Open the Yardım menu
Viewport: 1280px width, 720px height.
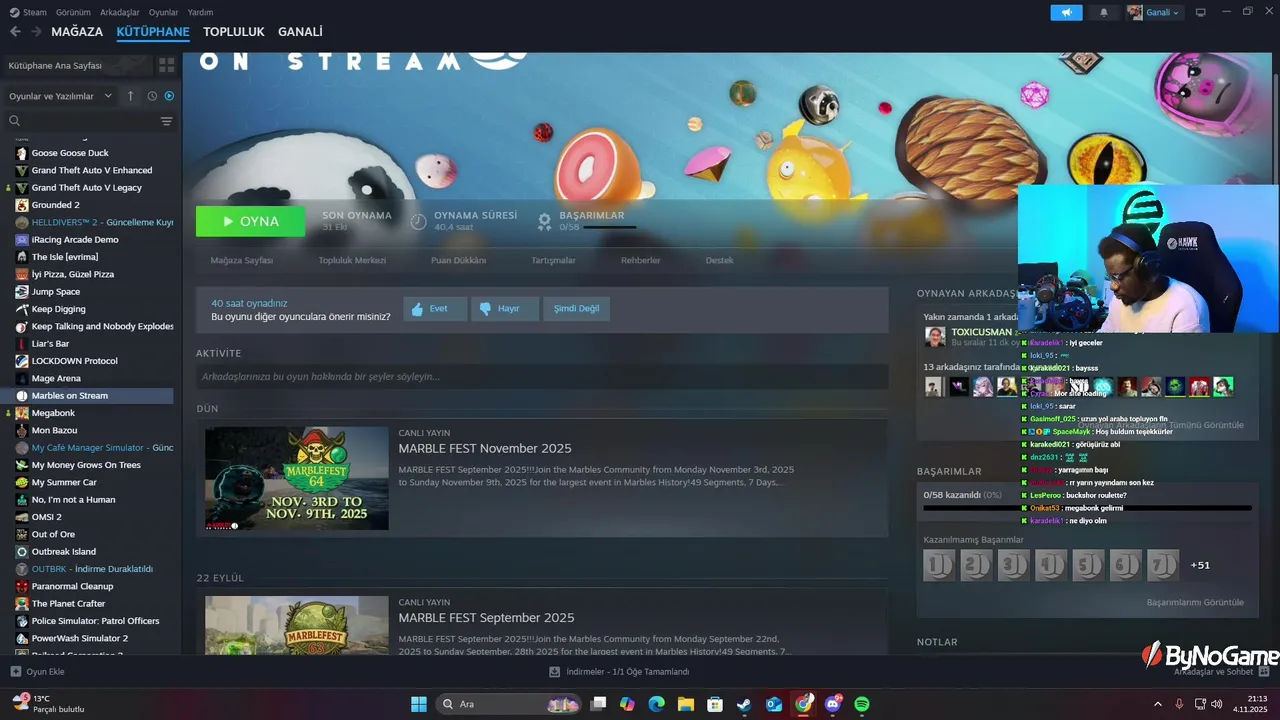(200, 12)
